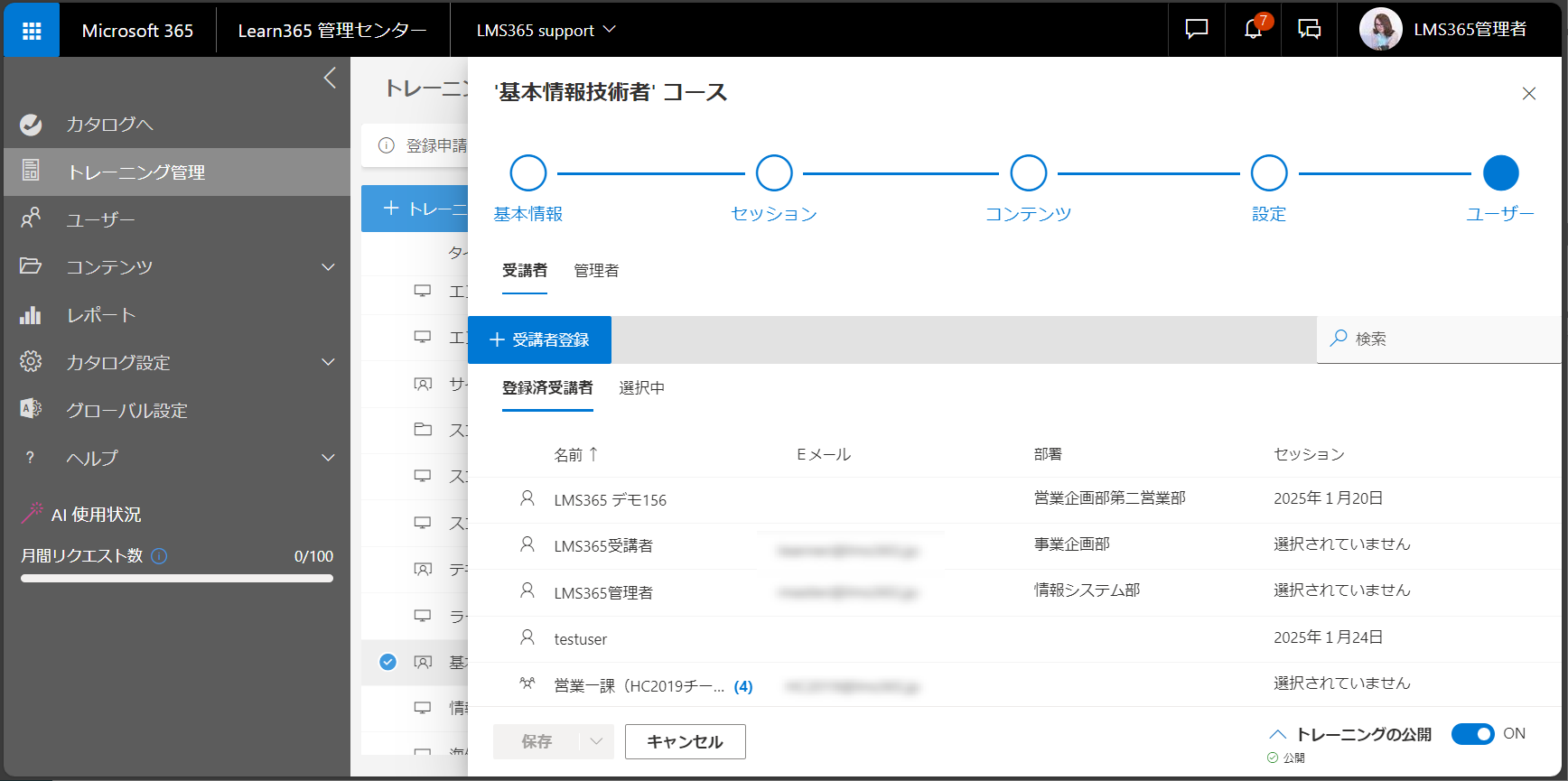Click user icon for LMS365受講者 row

tap(527, 544)
